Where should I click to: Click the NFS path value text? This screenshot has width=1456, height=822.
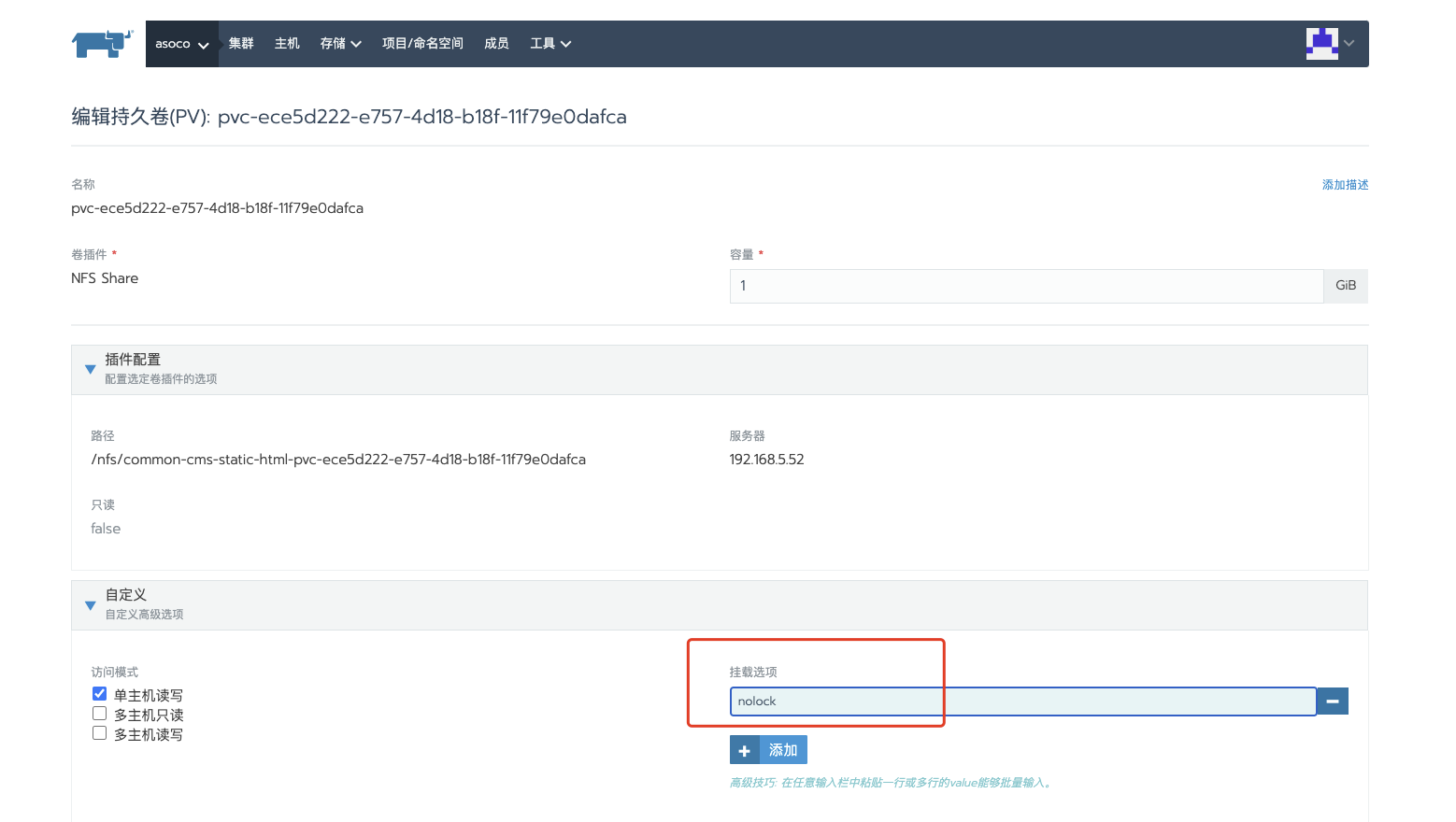coord(338,460)
